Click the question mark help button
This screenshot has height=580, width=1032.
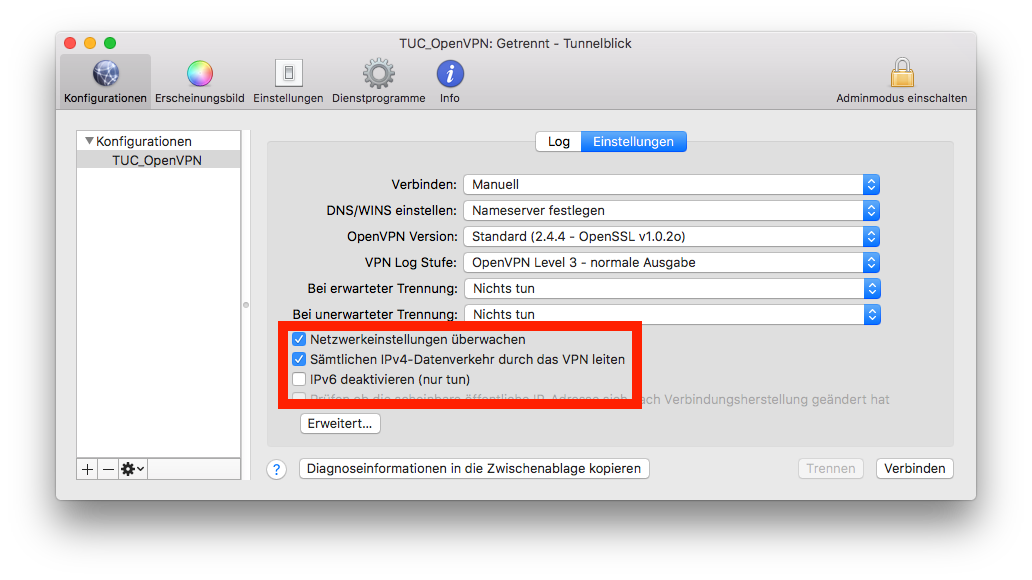click(277, 469)
